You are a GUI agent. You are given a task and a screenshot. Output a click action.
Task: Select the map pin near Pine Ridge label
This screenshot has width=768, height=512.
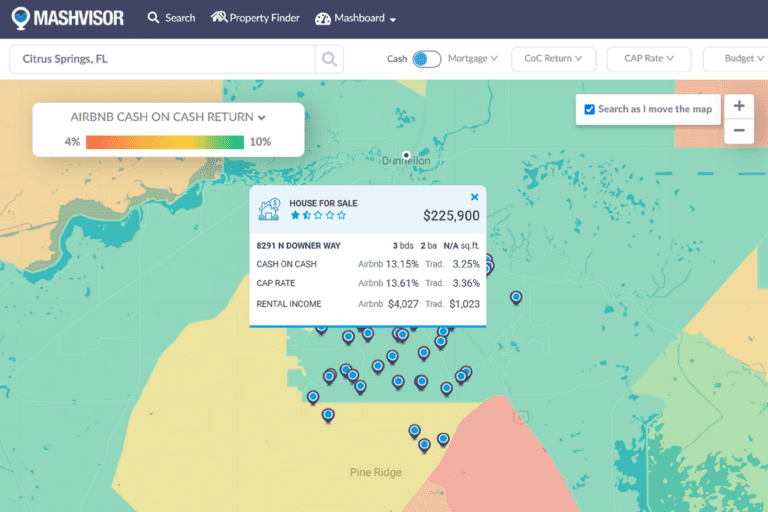(424, 444)
